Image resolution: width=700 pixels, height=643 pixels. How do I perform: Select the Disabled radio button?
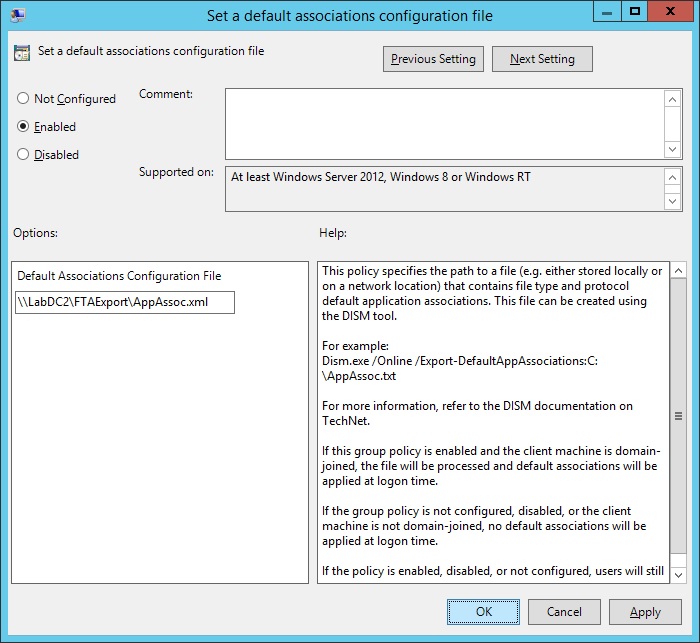pyautogui.click(x=23, y=155)
